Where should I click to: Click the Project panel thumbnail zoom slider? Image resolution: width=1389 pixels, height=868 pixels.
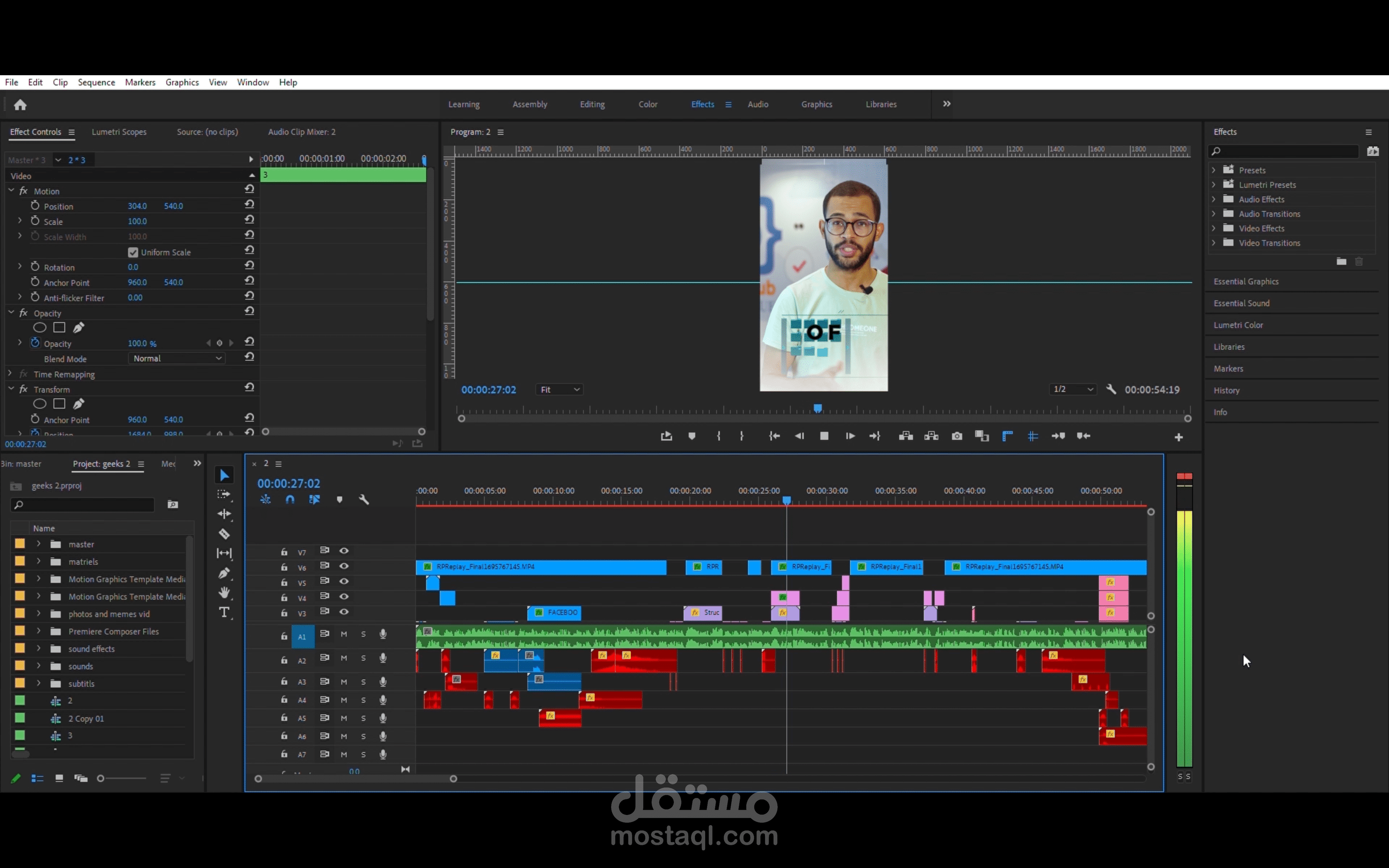[122, 778]
